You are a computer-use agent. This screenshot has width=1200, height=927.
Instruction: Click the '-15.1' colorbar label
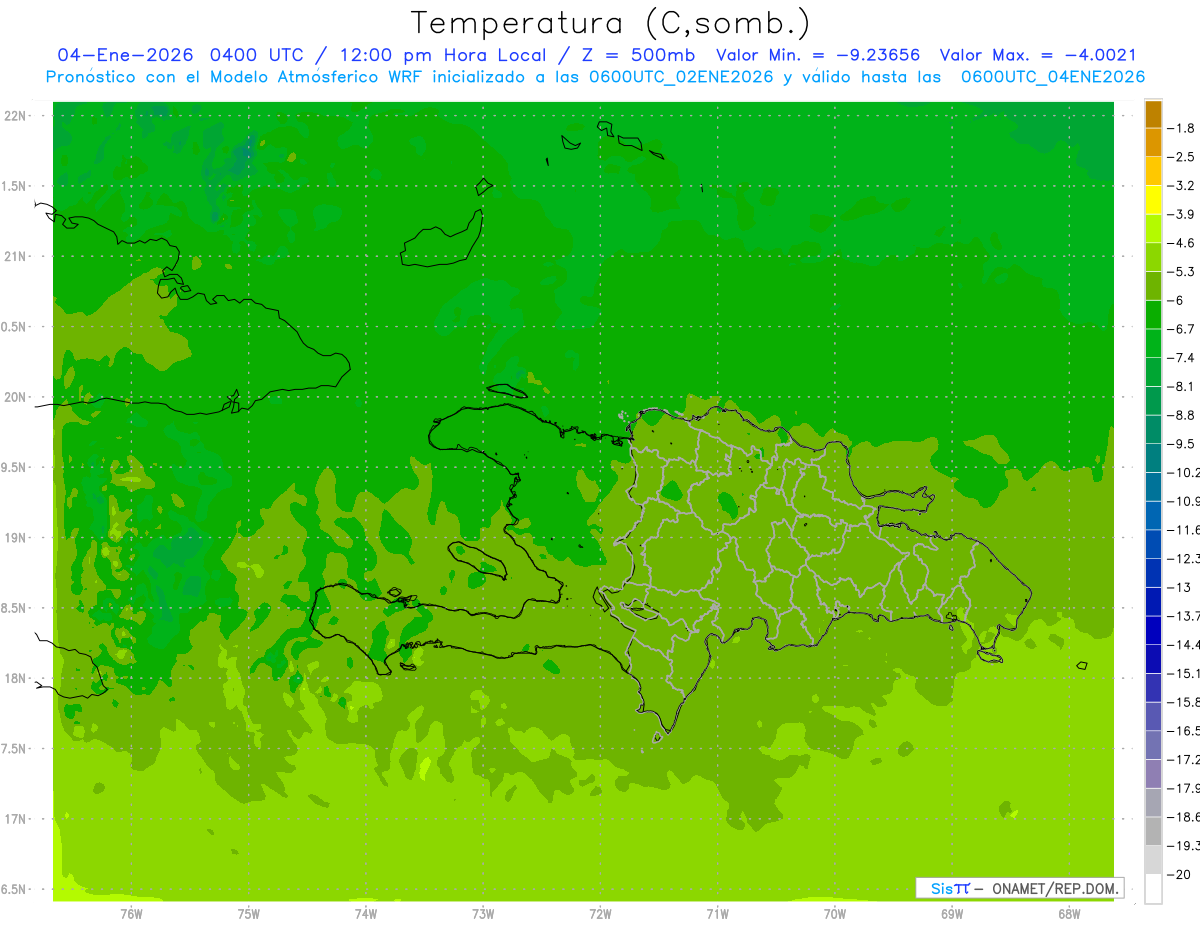pyautogui.click(x=1185, y=673)
